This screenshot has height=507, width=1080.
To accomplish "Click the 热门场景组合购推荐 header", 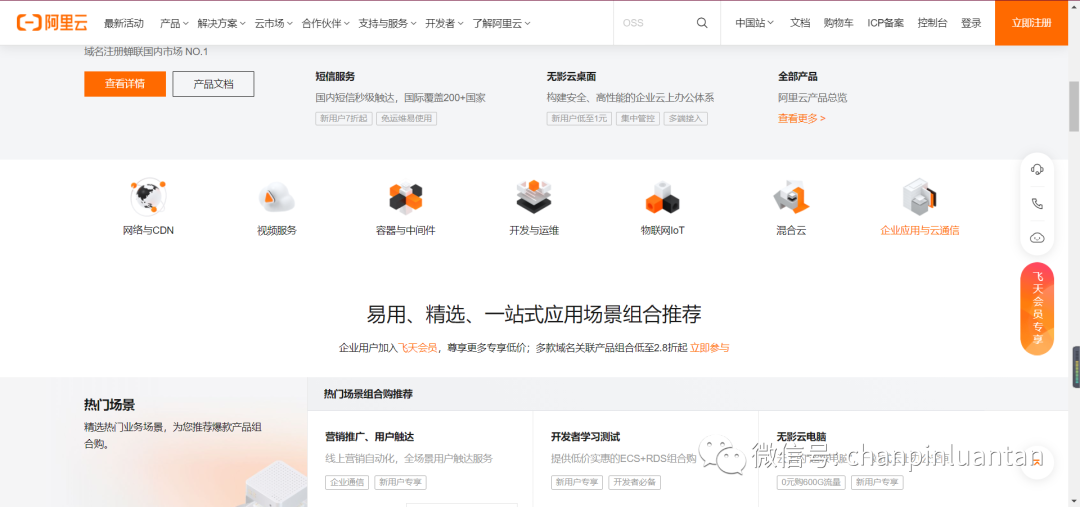I will [x=368, y=394].
